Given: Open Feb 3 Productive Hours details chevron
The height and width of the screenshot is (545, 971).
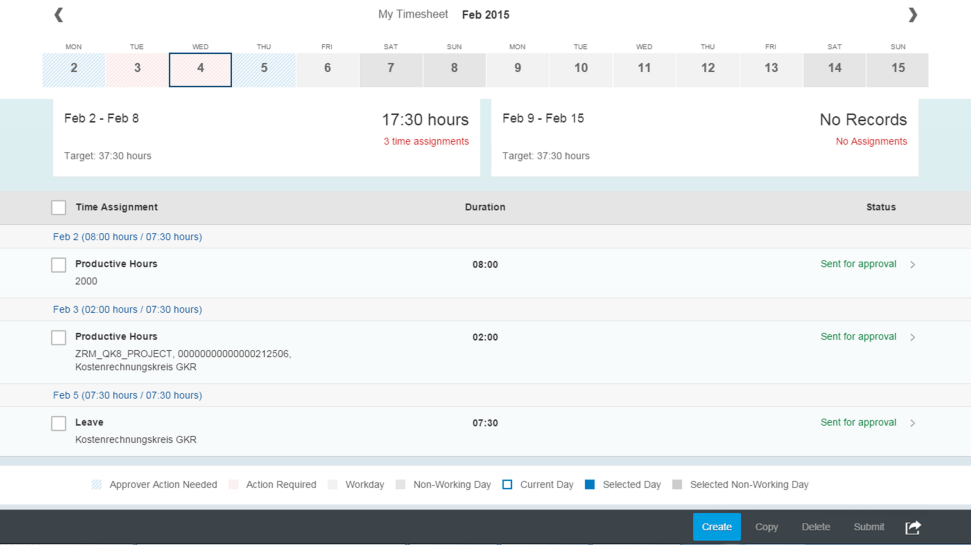Looking at the screenshot, I should (912, 338).
